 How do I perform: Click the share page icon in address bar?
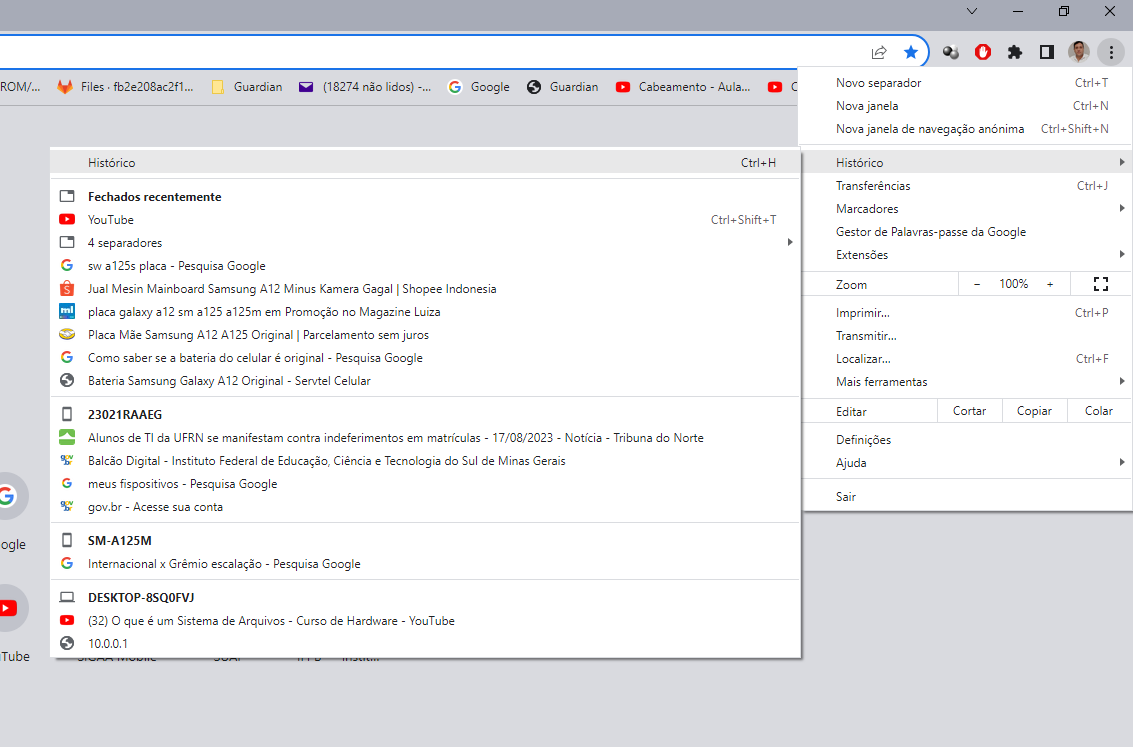pos(879,52)
